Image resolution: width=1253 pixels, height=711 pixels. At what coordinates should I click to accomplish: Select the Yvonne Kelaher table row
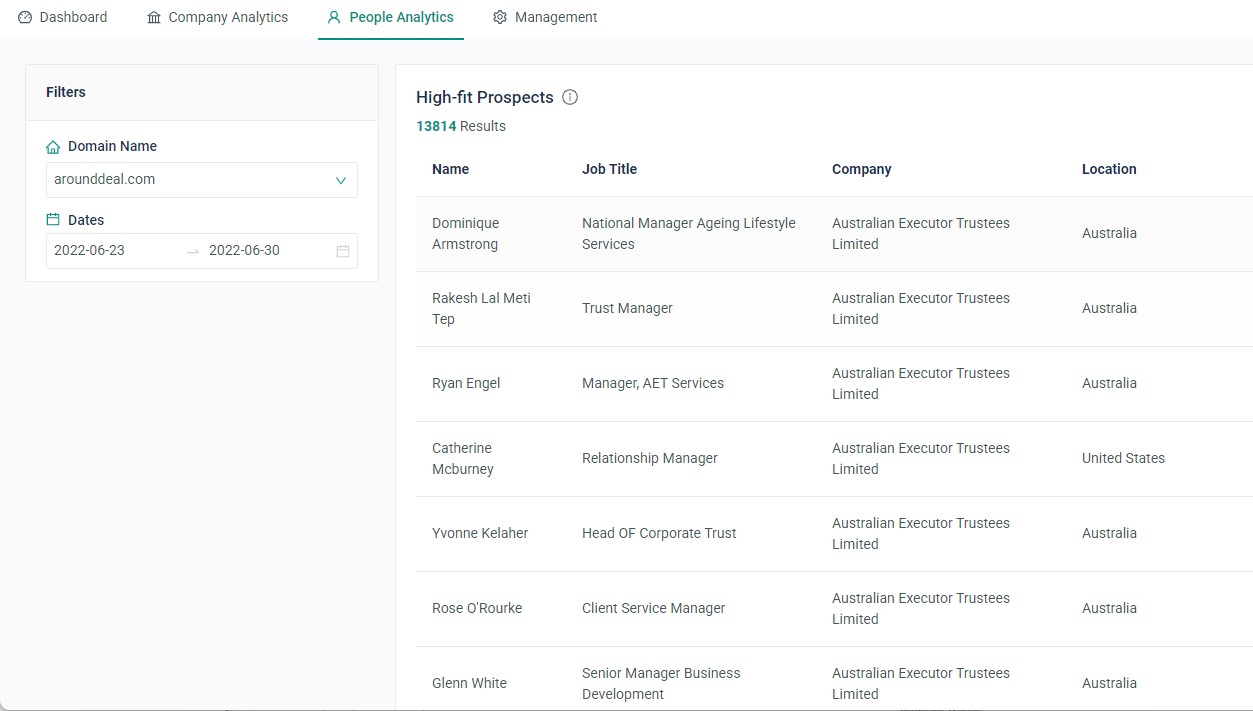tap(800, 533)
